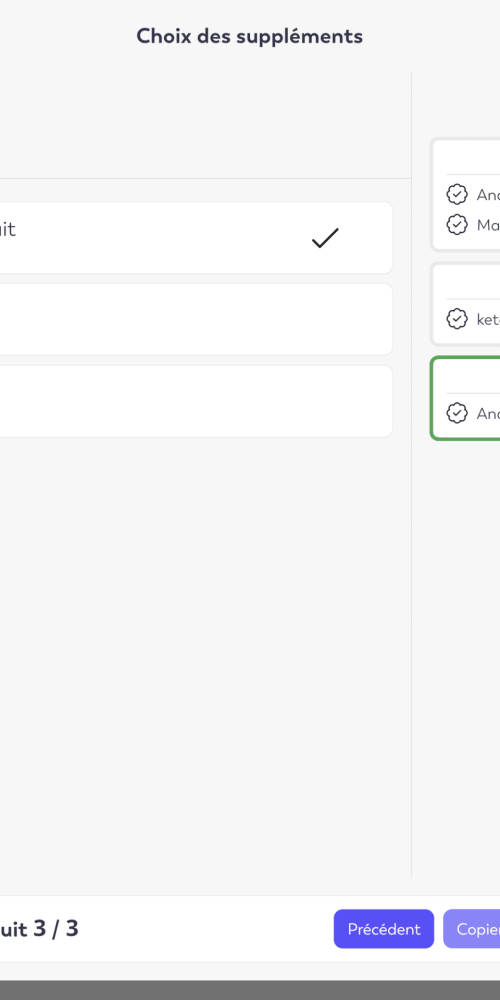Select the second empty supplement option card
The height and width of the screenshot is (1000, 500).
196,320
